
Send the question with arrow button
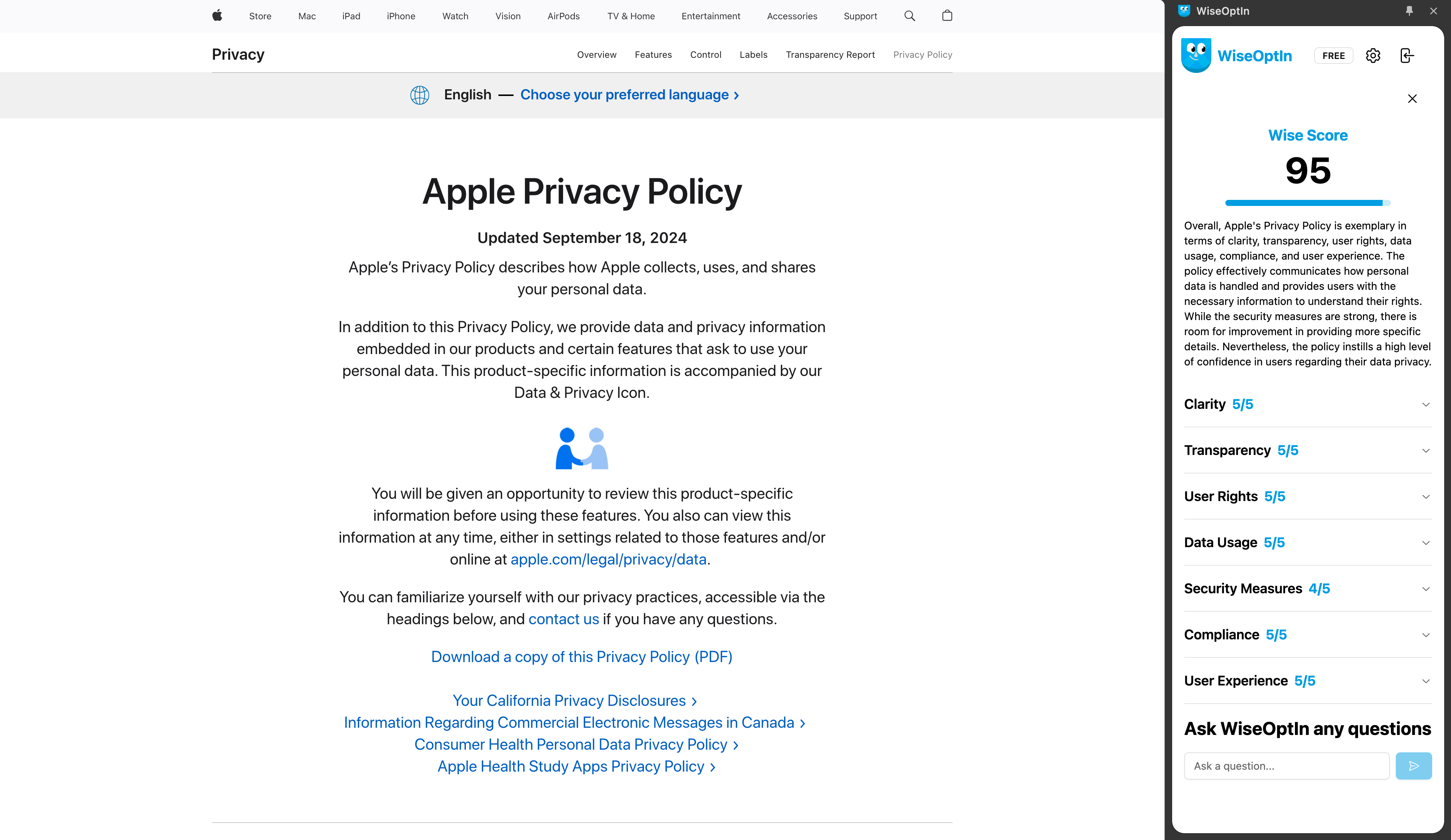[1414, 766]
